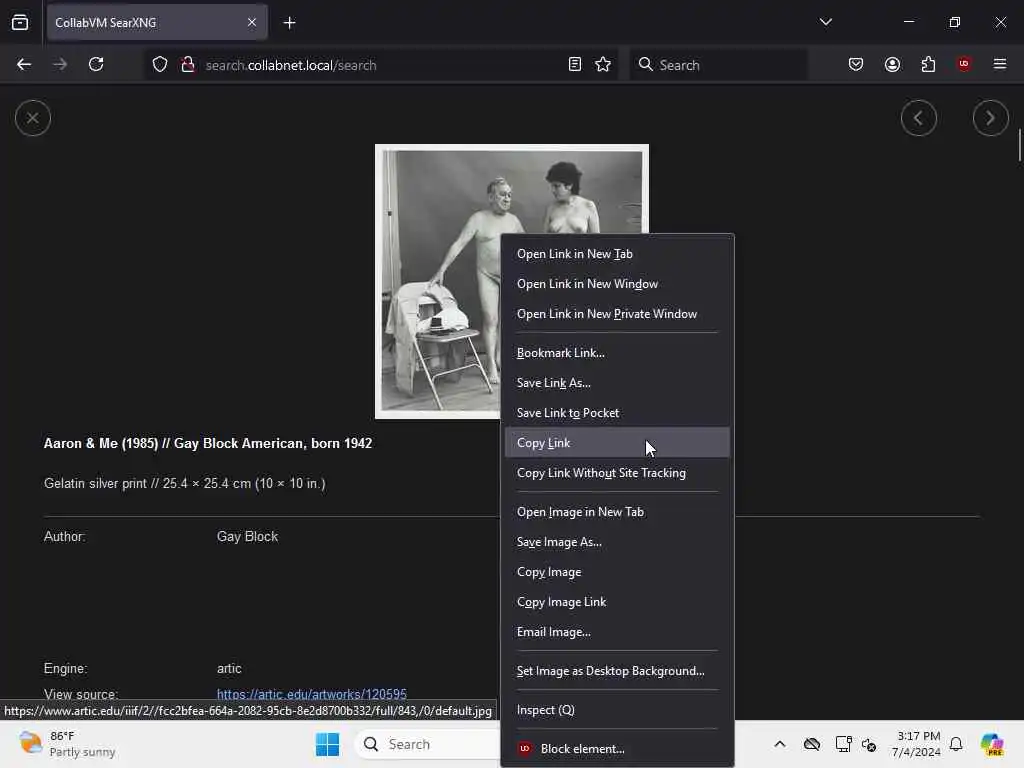Open weather widget 86°F Partly sunny
1024x768 pixels.
pyautogui.click(x=67, y=744)
